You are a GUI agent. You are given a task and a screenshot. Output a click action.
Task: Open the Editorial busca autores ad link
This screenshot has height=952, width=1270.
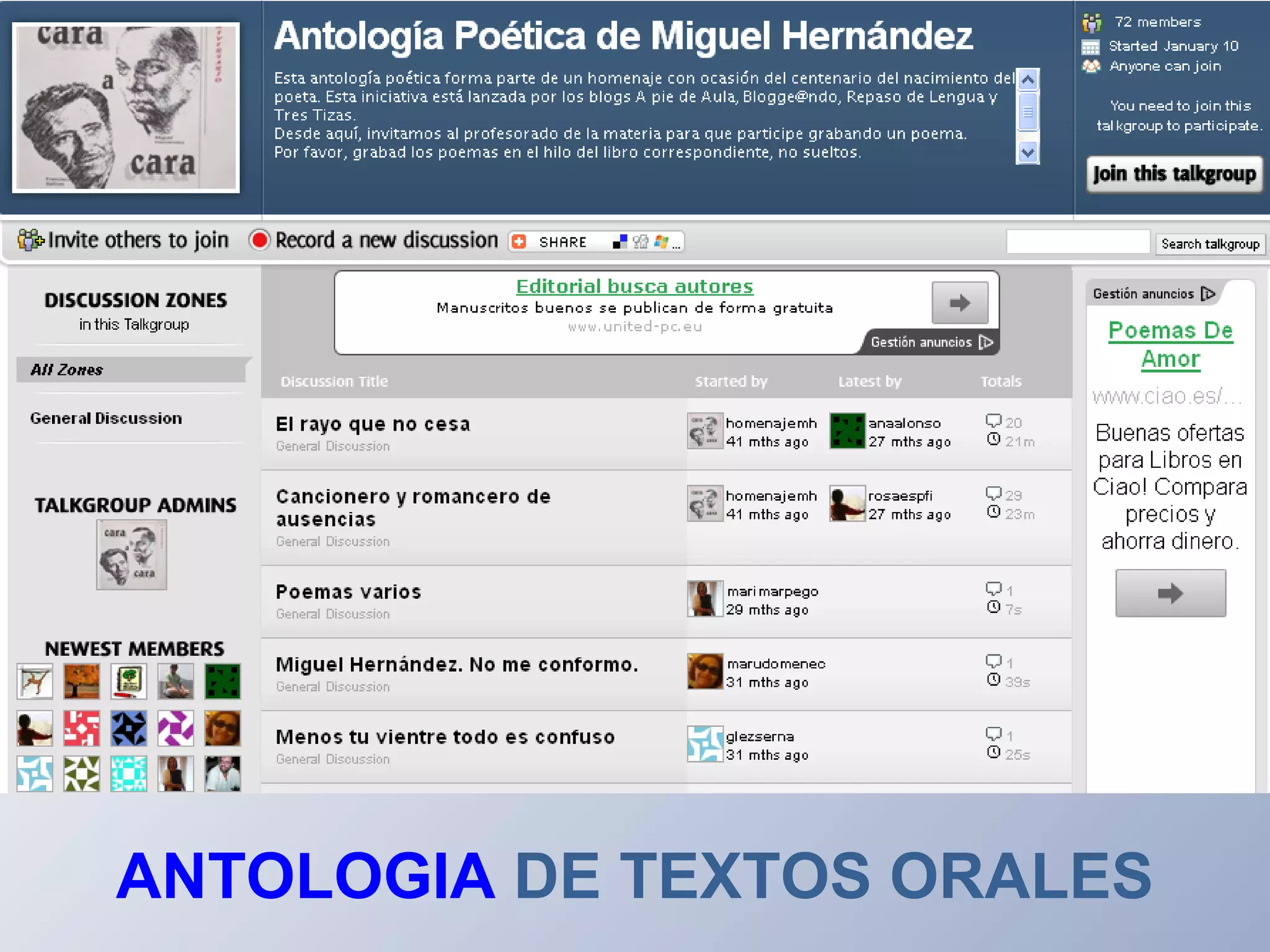[x=634, y=286]
